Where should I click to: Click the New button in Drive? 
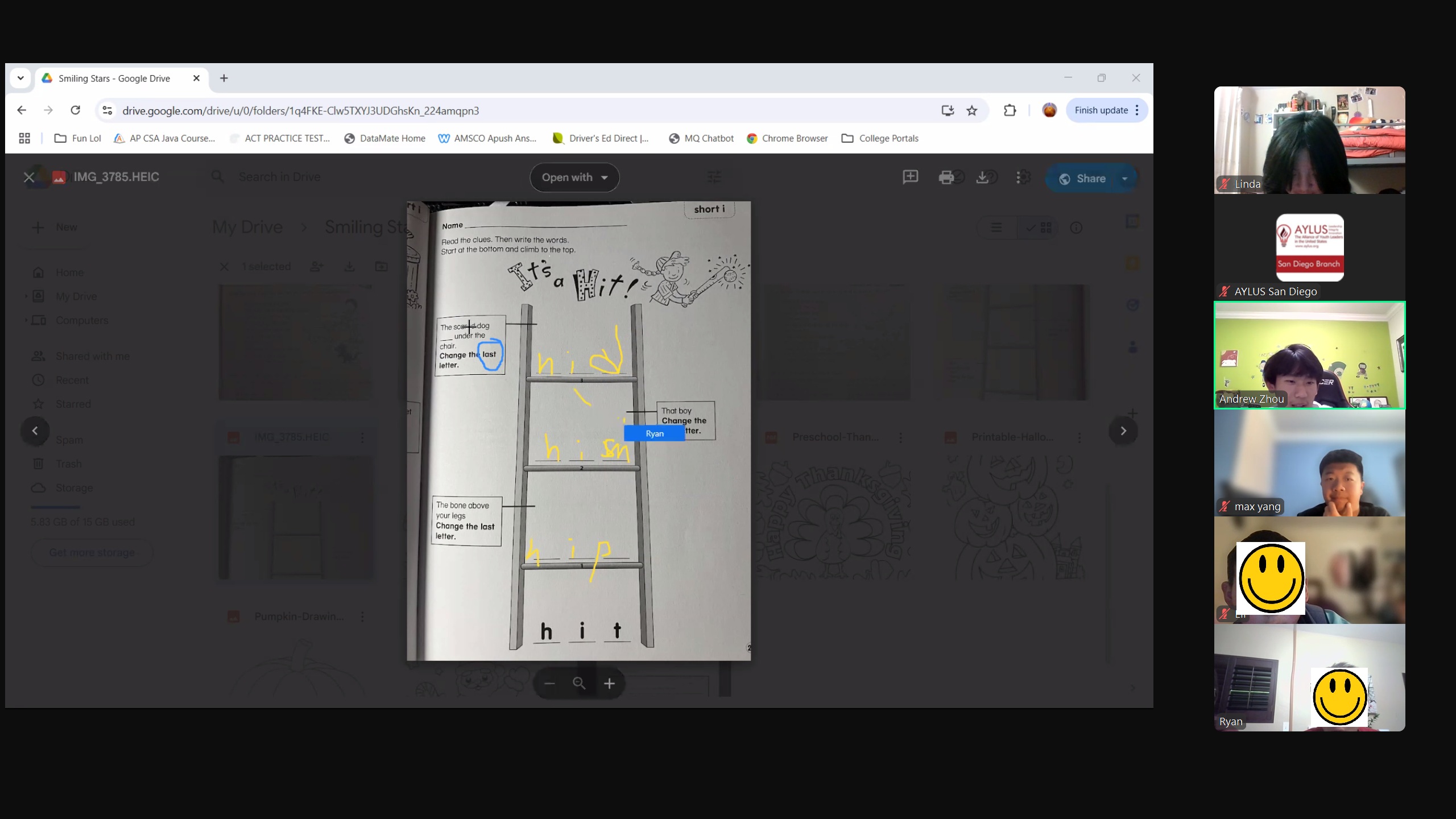pos(55,227)
